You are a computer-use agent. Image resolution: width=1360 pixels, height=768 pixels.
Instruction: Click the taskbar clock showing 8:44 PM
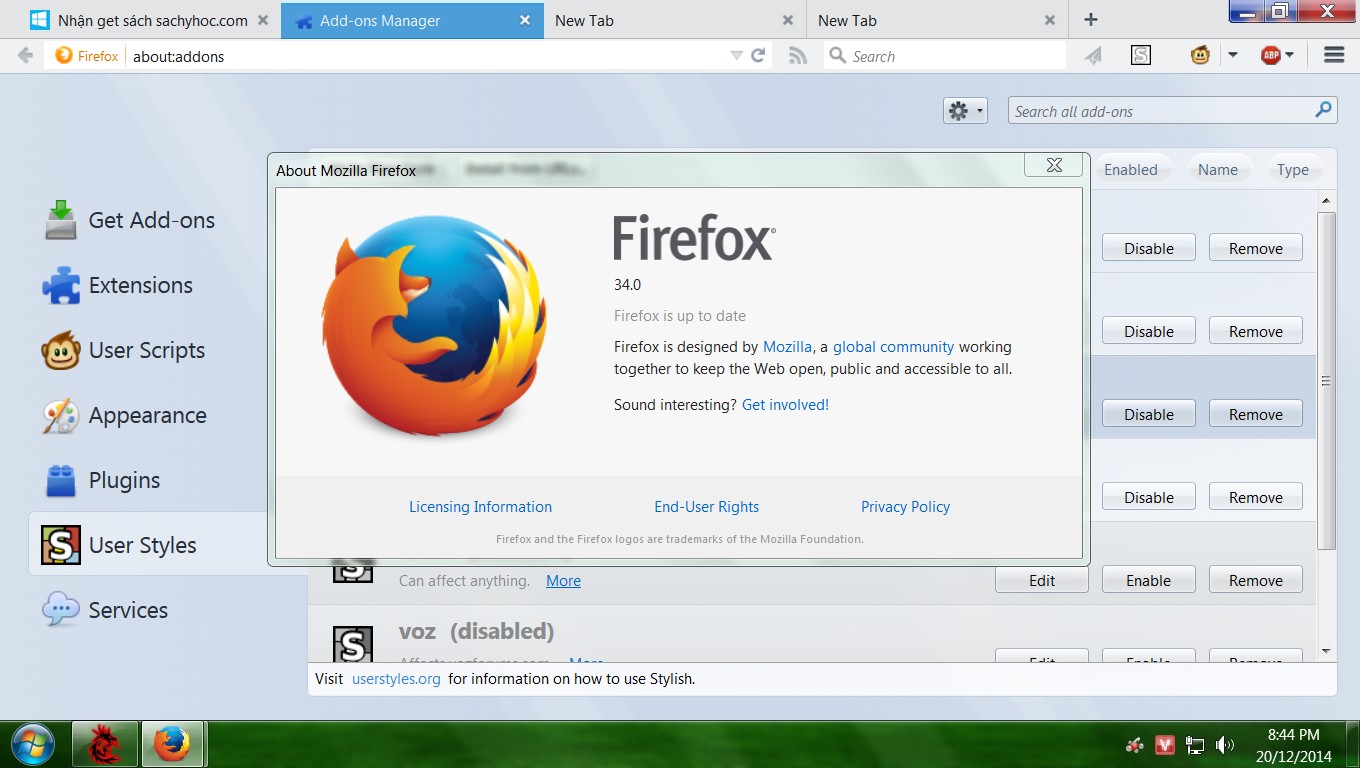(1292, 744)
